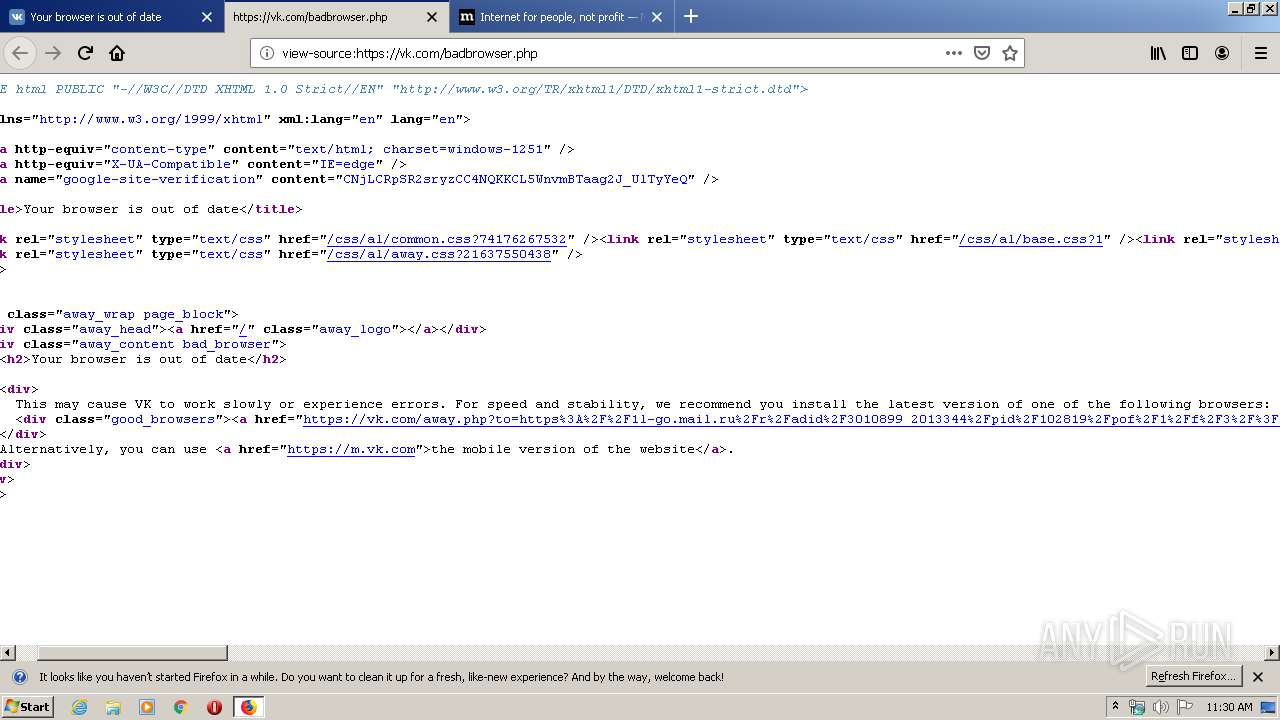Close the 'Your browser is out of date' tab
The width and height of the screenshot is (1280, 720).
[206, 17]
